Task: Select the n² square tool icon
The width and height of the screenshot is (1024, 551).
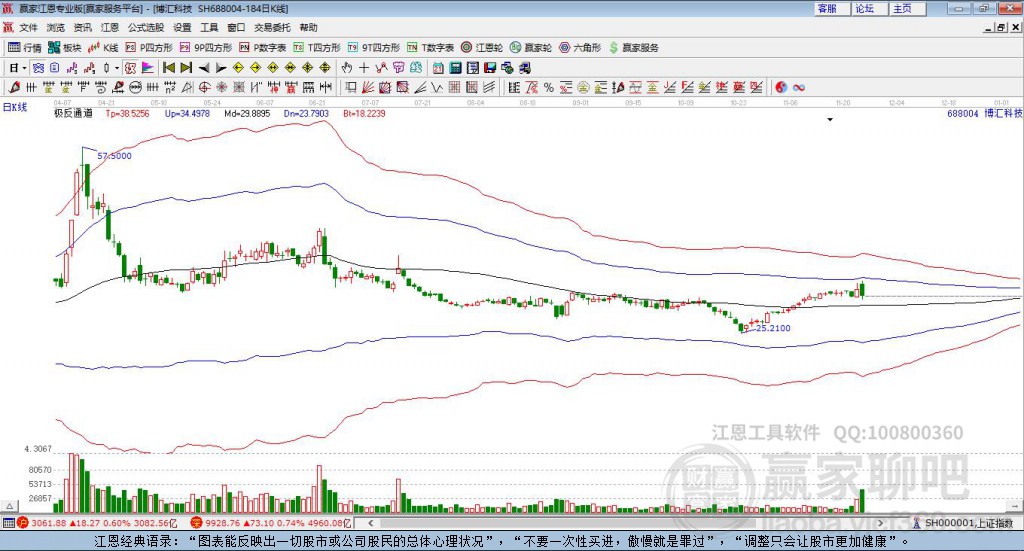Action: (x=170, y=87)
